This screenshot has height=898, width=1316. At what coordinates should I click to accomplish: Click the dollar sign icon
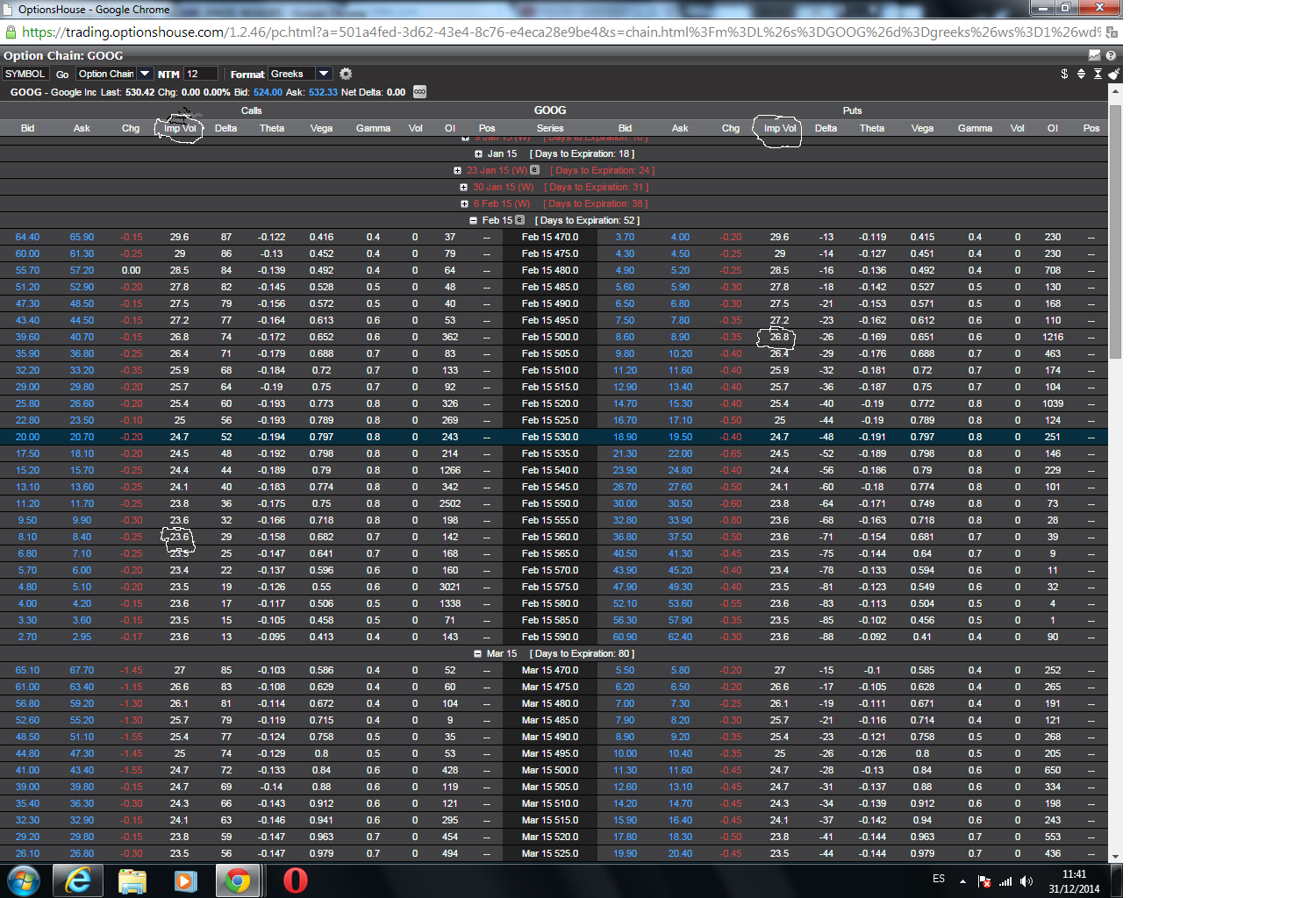click(x=1064, y=74)
